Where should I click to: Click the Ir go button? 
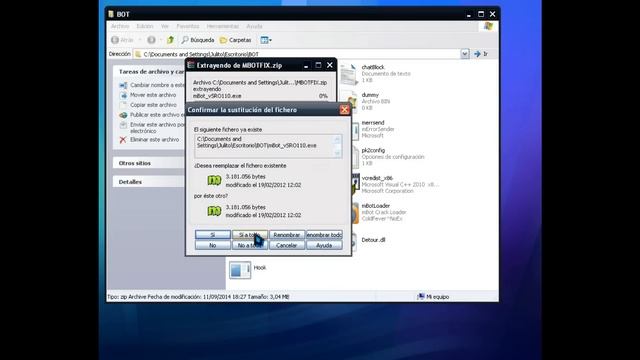(x=481, y=54)
